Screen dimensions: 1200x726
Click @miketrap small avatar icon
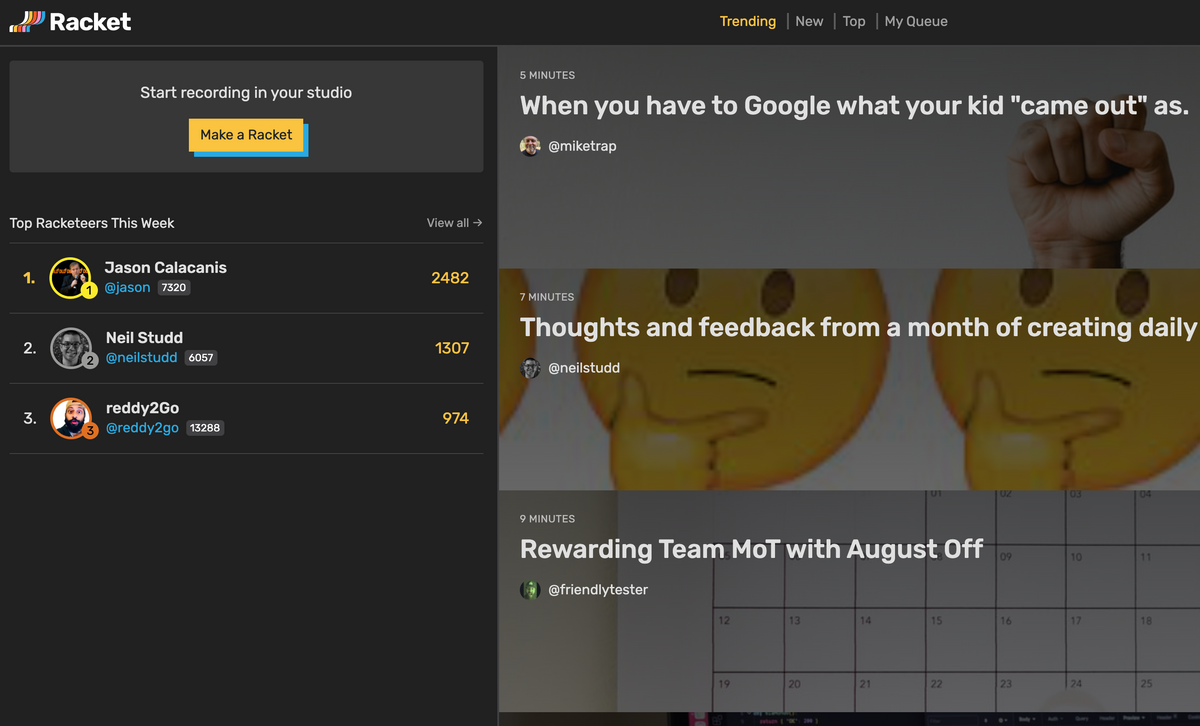530,146
